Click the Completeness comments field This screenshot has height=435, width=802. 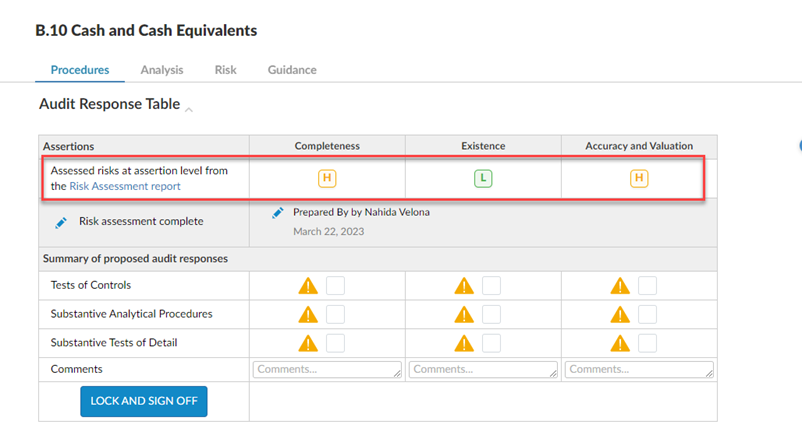click(327, 369)
